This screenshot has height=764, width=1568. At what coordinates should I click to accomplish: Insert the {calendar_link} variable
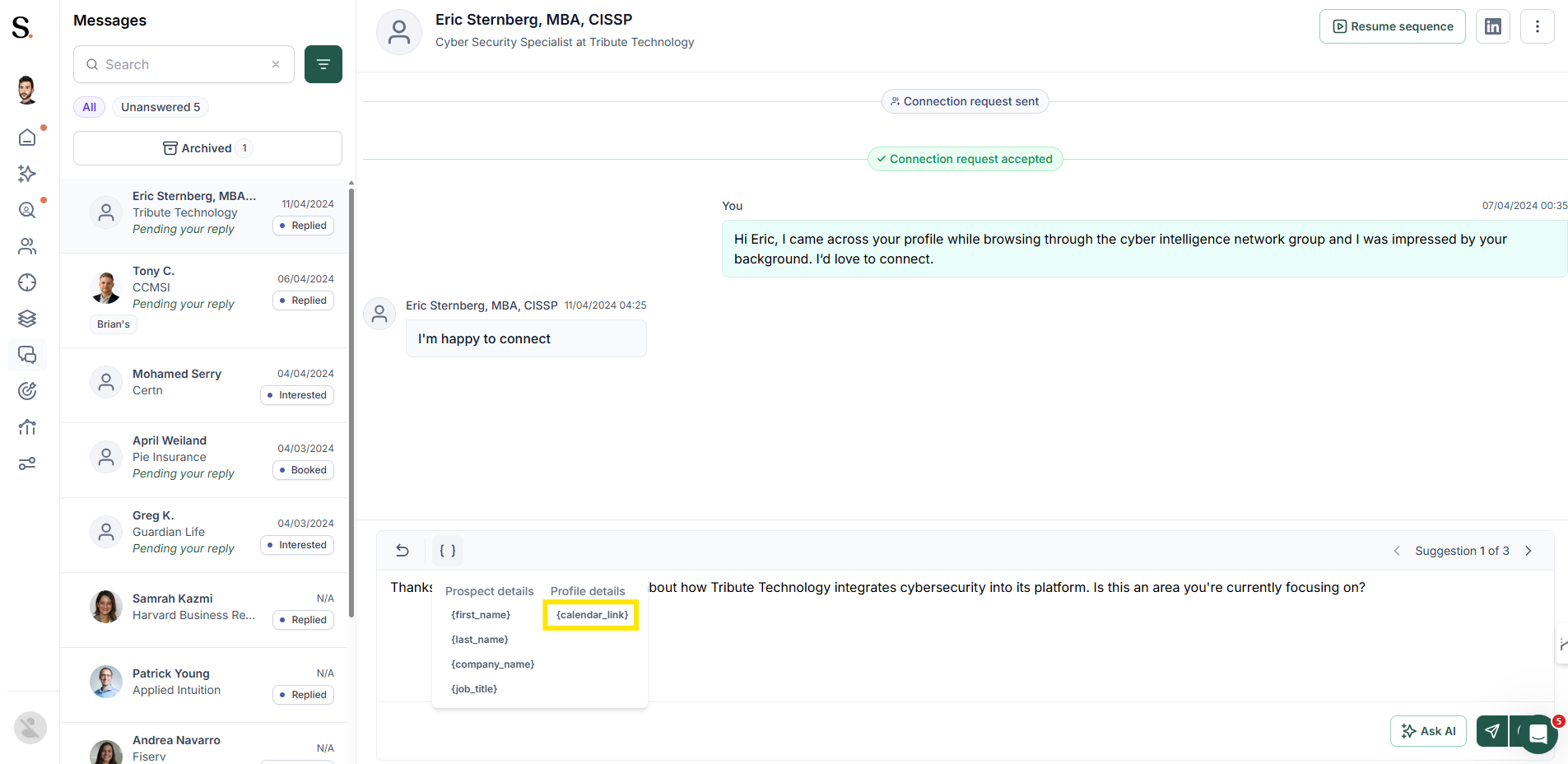[592, 615]
